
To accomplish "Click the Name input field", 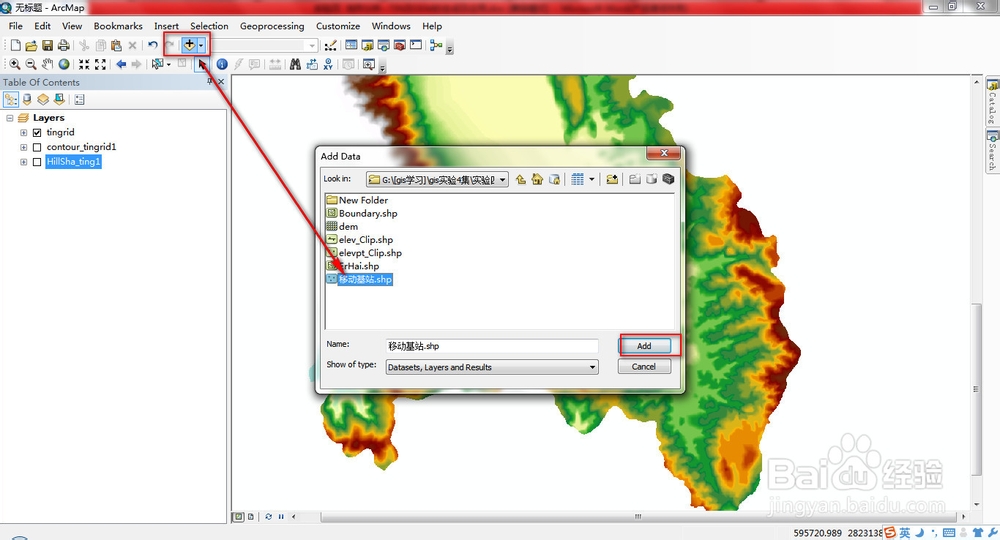I will [x=492, y=346].
